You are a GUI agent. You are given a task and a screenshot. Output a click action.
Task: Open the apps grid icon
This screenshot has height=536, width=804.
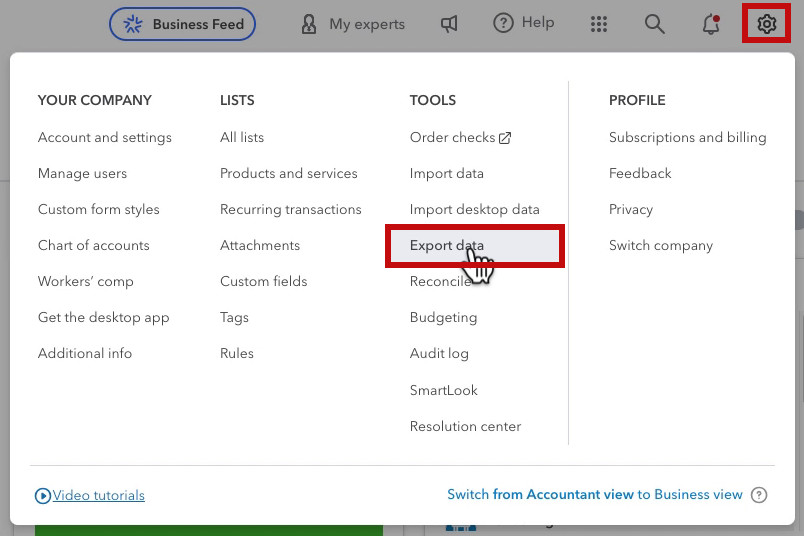point(598,24)
